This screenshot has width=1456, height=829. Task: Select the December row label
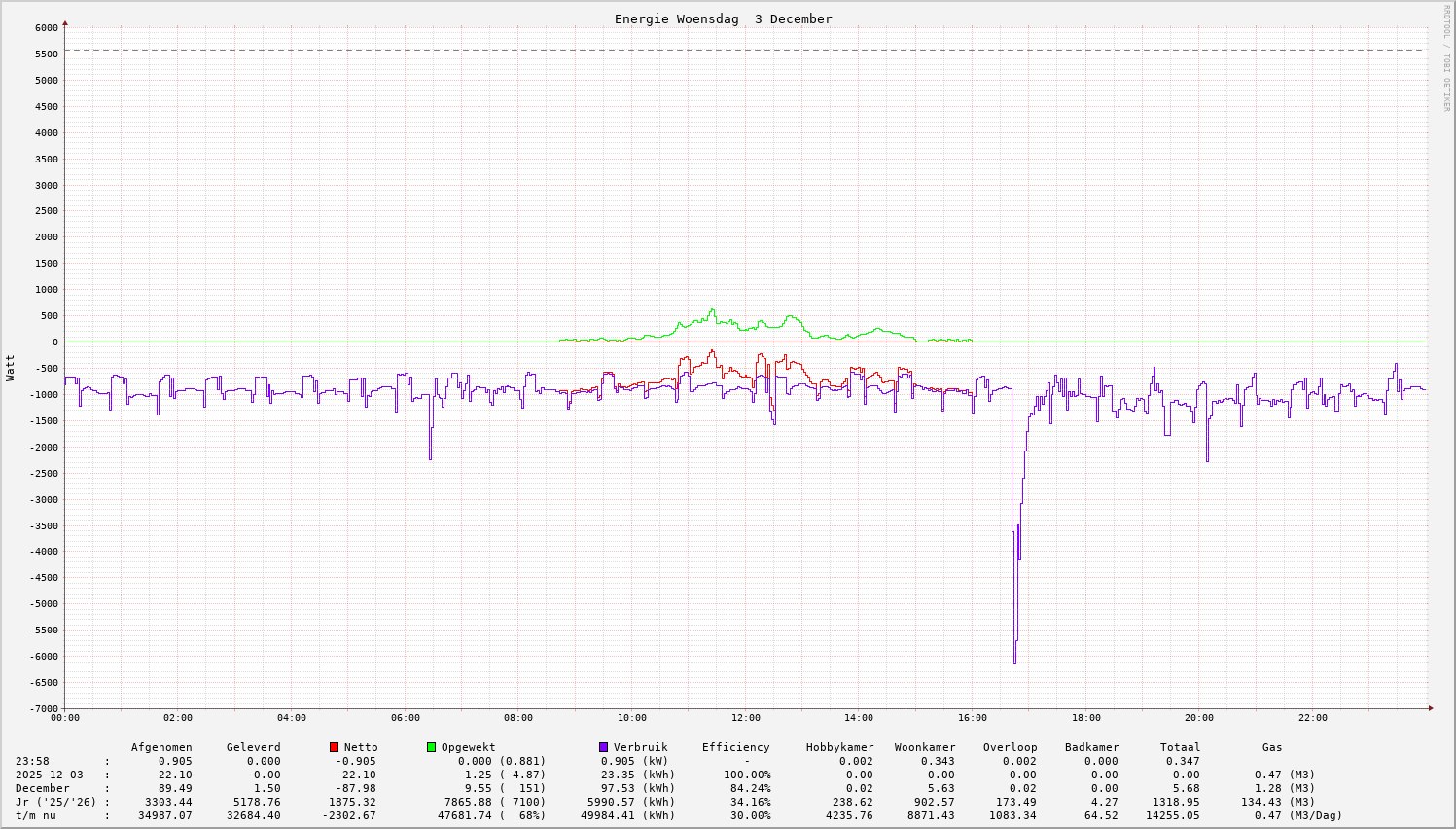tap(42, 788)
